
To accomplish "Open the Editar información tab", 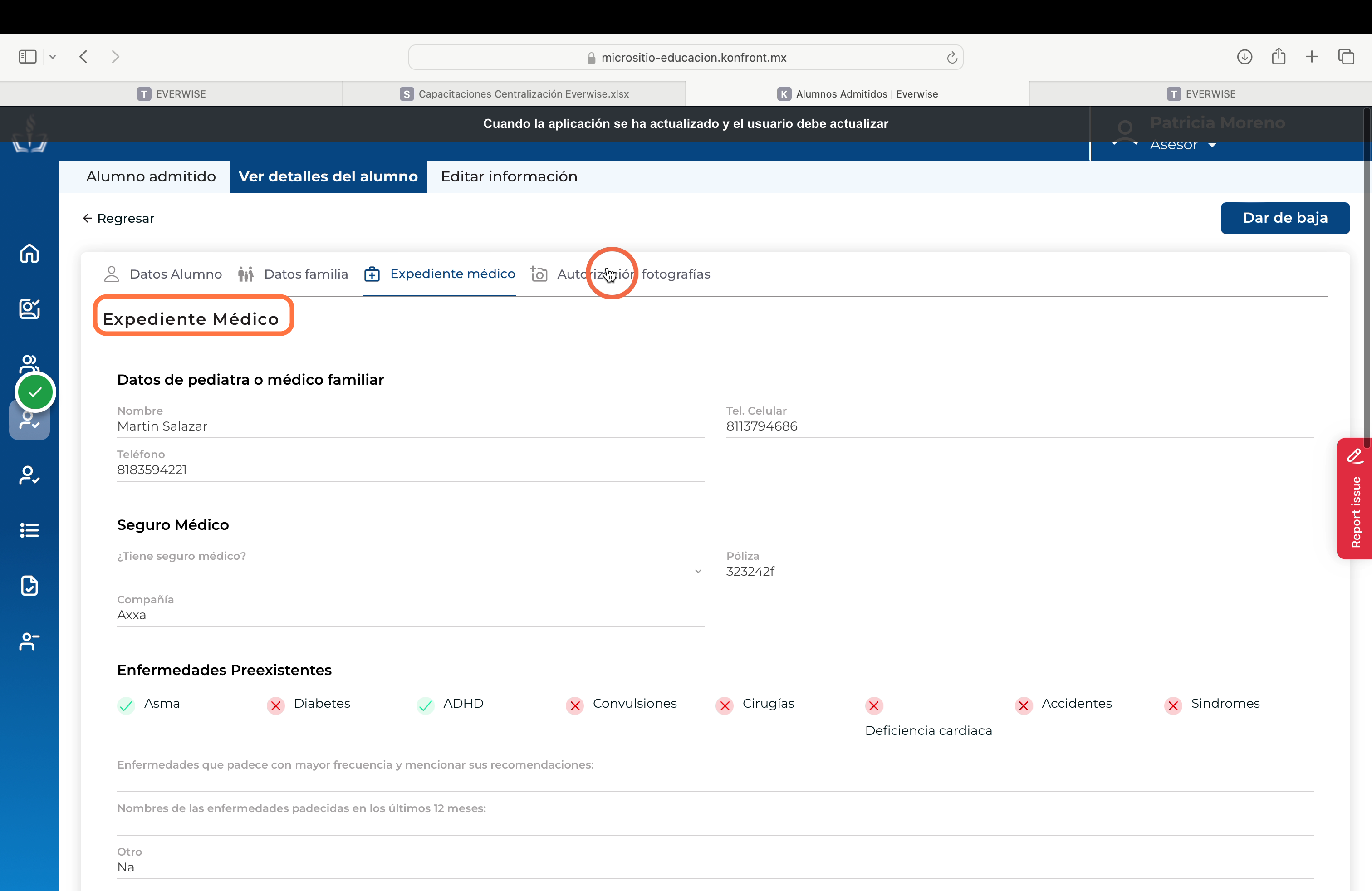I will coord(509,176).
